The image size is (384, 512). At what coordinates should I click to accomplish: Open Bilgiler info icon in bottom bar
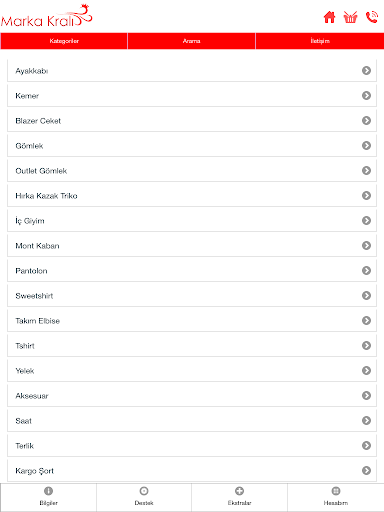point(48,491)
